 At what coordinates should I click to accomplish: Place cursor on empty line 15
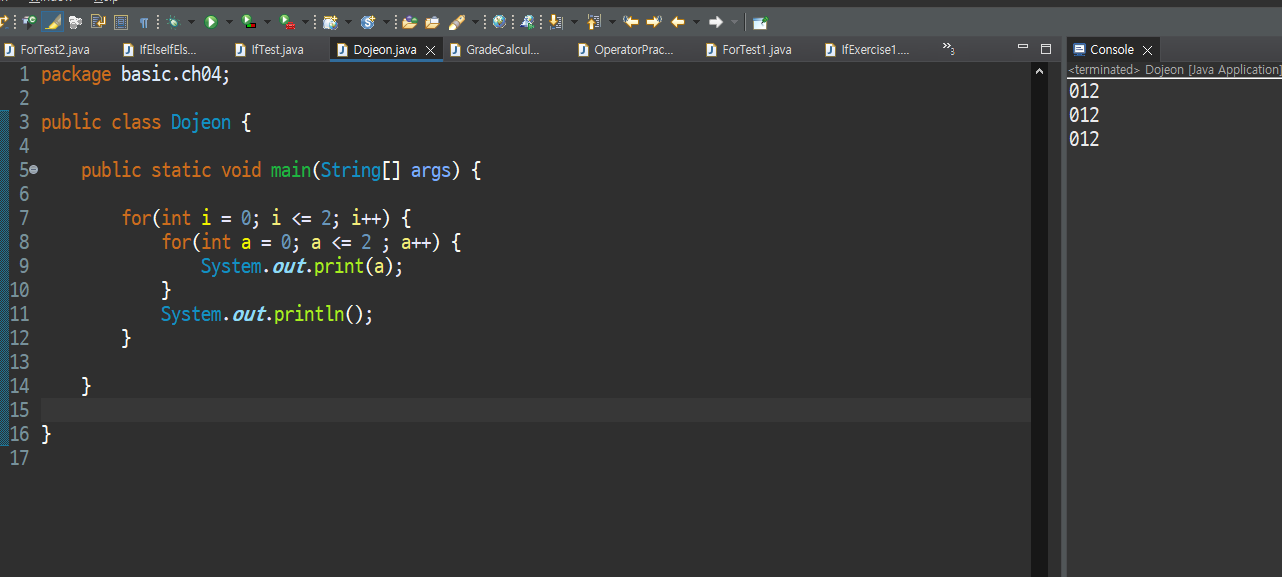[535, 410]
